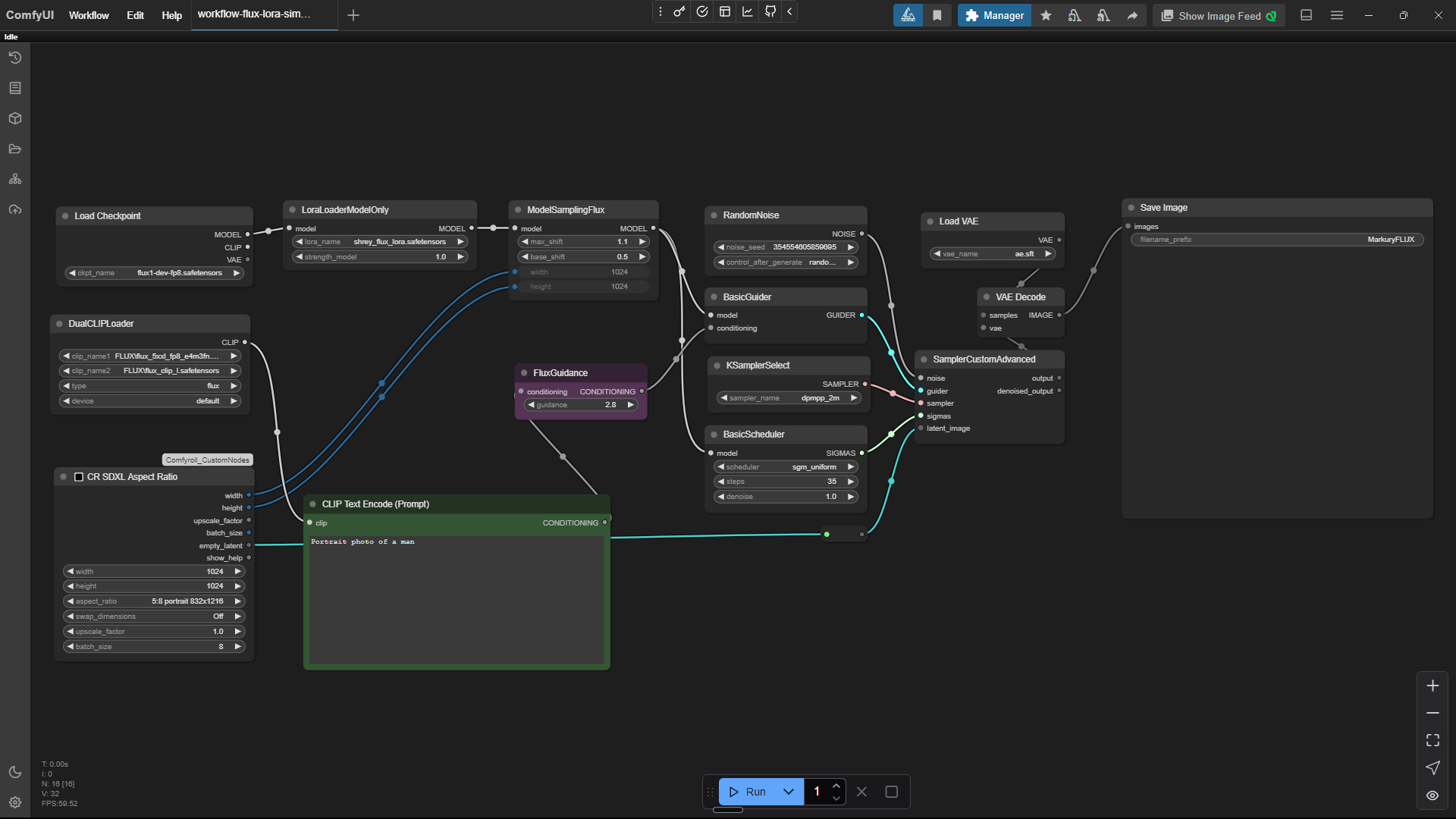The height and width of the screenshot is (819, 1456).
Task: Click the ship logo button beside bookmark
Action: 908,15
